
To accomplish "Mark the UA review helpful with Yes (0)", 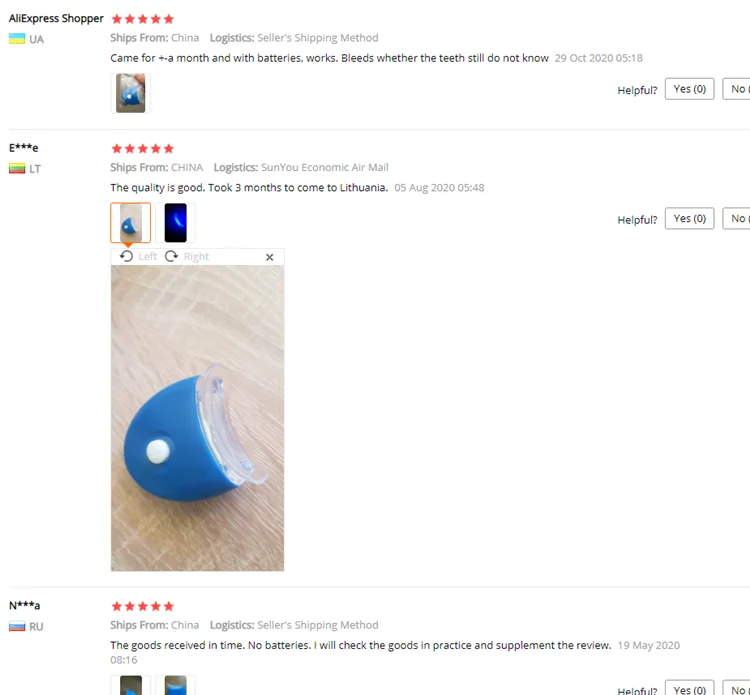I will pyautogui.click(x=689, y=89).
